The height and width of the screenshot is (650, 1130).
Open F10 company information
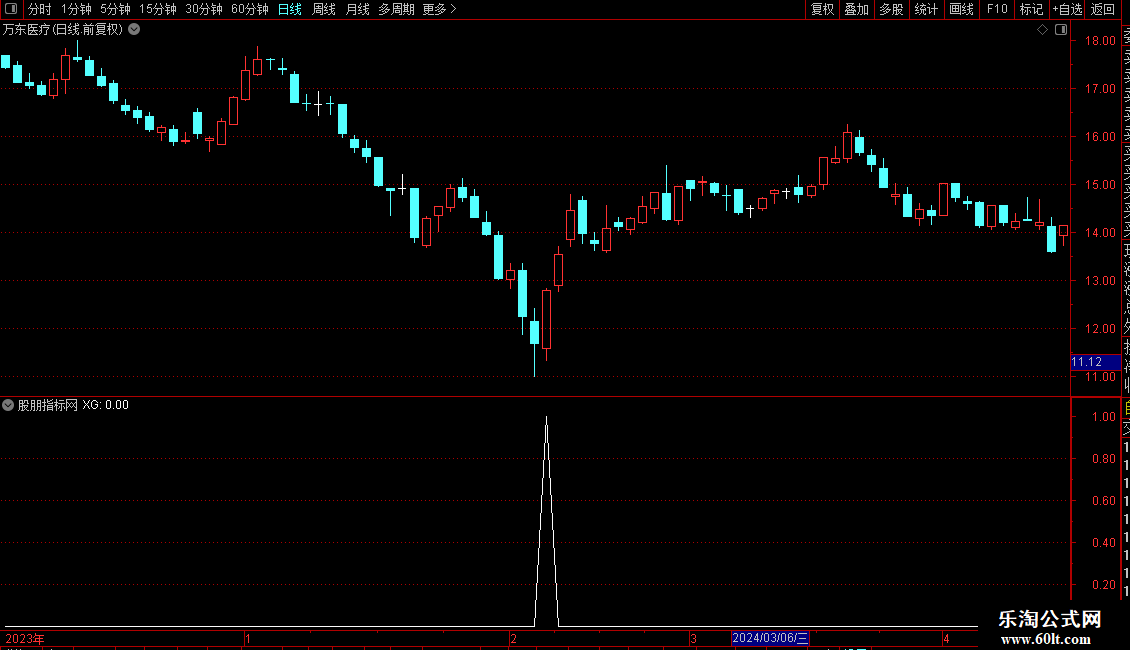[997, 9]
